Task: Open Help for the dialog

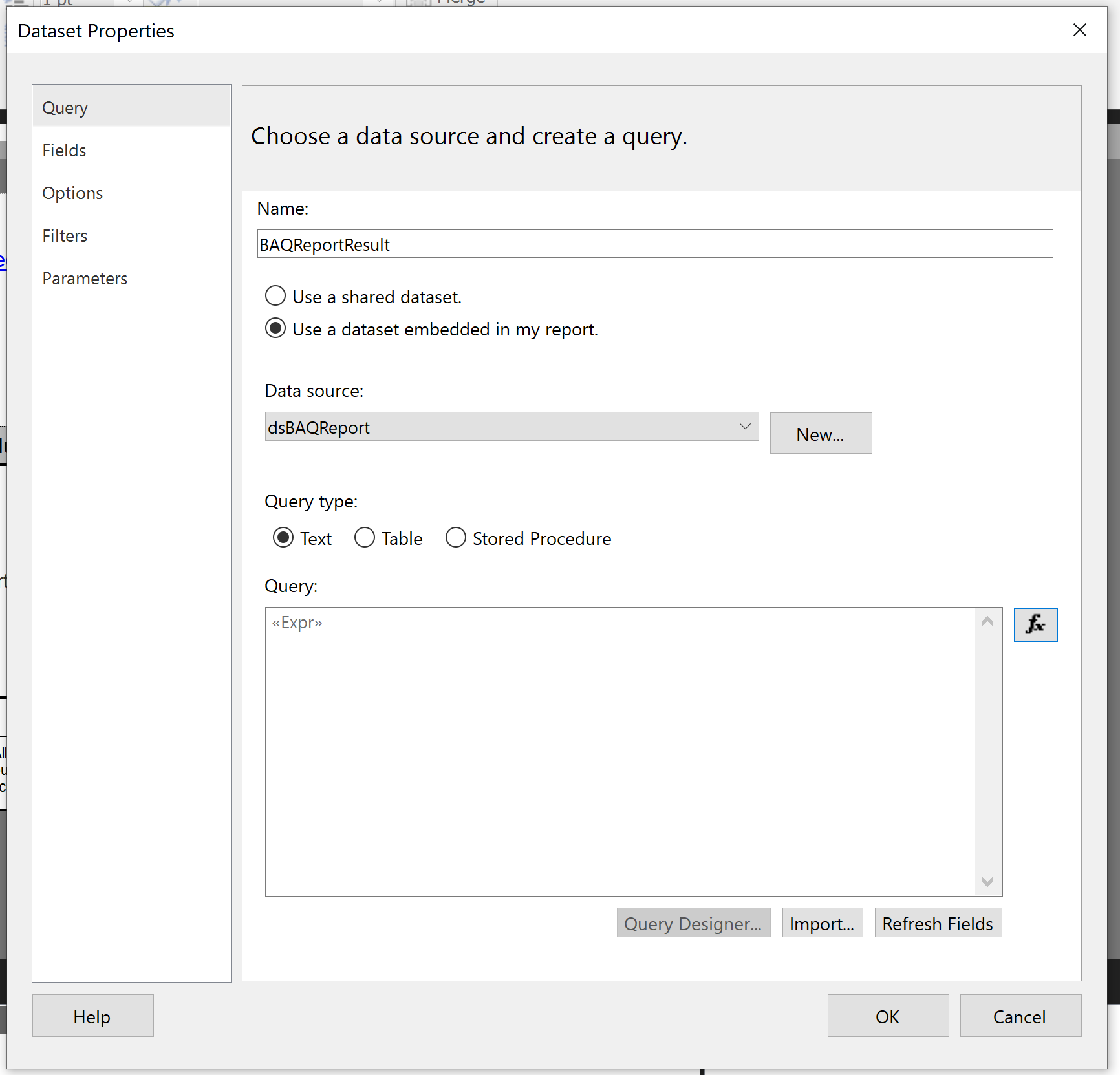Action: 92,1016
